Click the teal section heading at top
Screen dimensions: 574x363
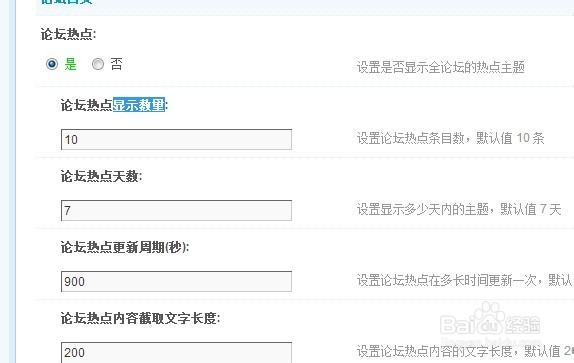point(66,2)
